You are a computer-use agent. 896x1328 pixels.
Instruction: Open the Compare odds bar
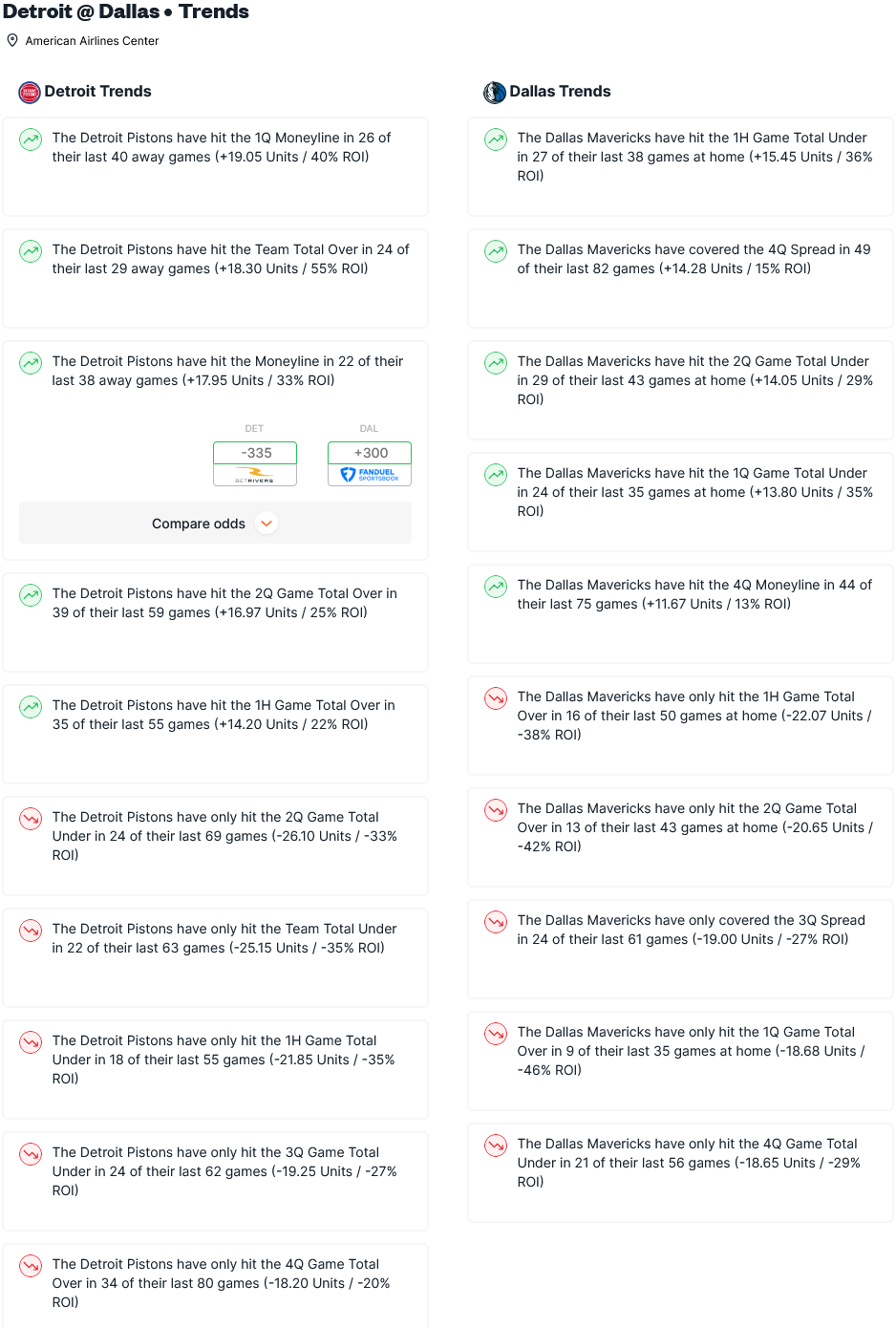point(216,524)
